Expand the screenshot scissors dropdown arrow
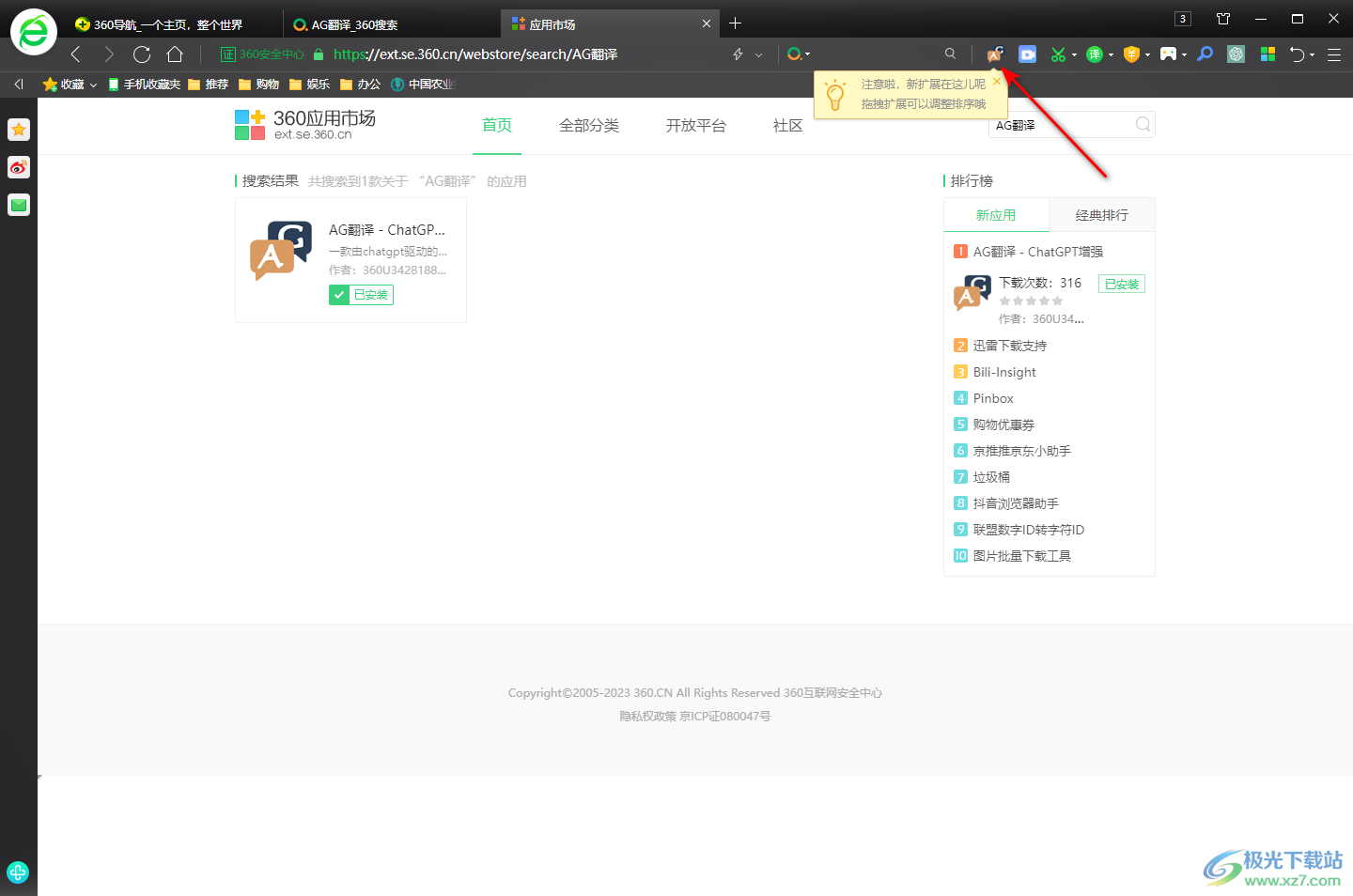 point(1074,54)
